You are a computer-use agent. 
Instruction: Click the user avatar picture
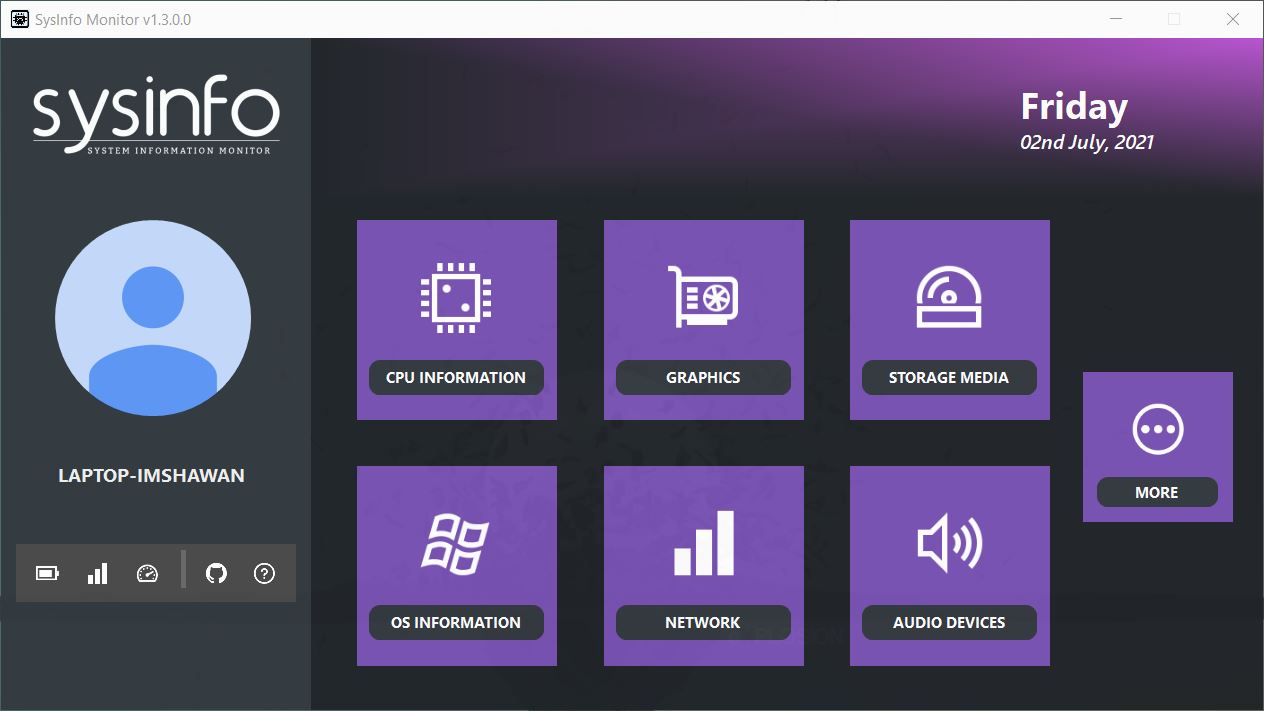tap(153, 319)
